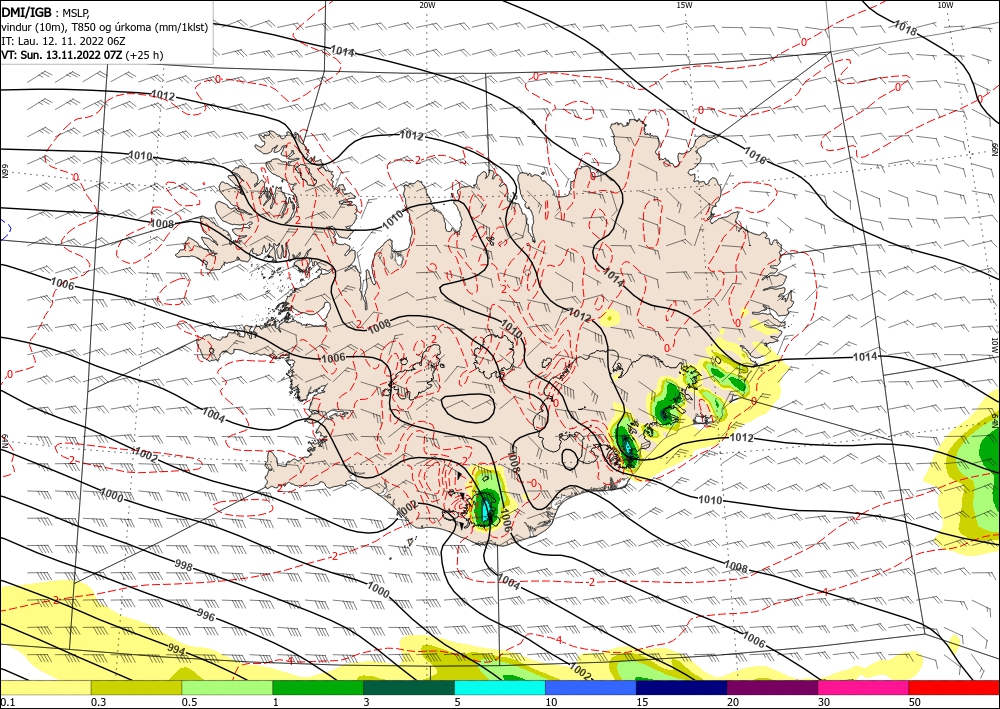Click the "0.5" legend scale value
This screenshot has height=709, width=1000.
(x=189, y=702)
